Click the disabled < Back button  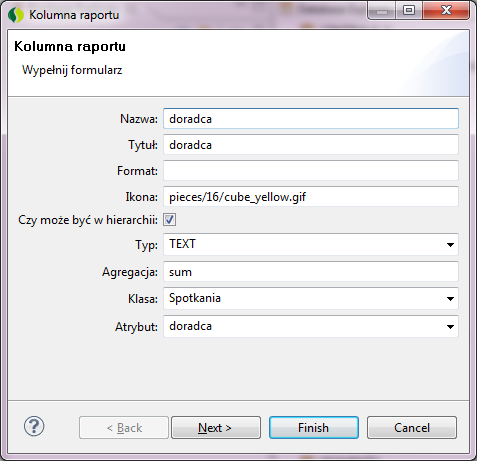(x=124, y=427)
